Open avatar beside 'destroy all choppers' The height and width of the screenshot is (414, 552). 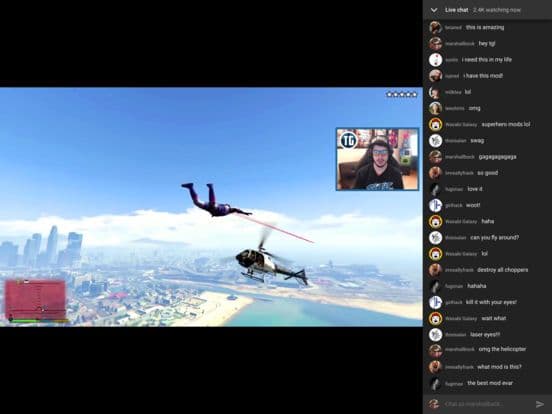(x=435, y=270)
